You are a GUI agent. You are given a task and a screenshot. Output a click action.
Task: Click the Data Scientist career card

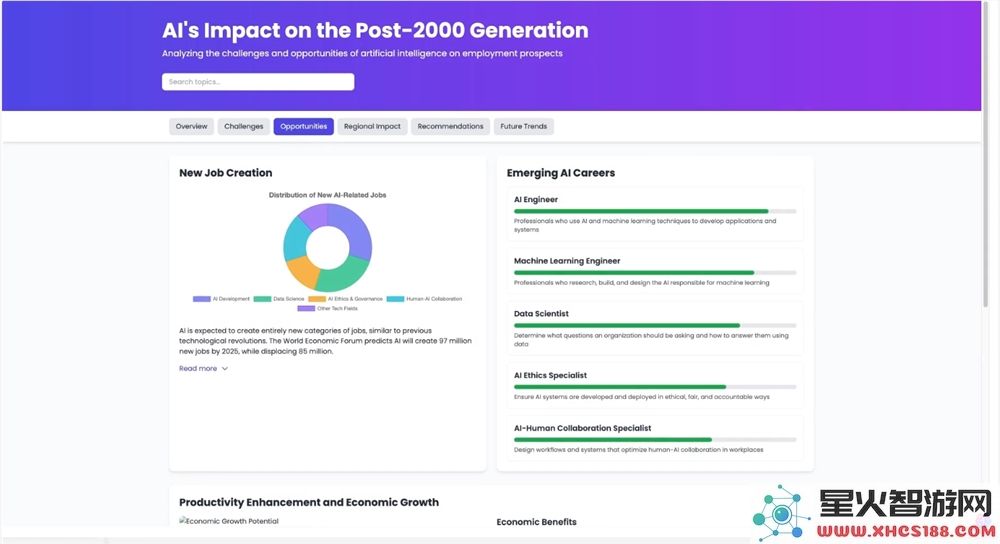pyautogui.click(x=655, y=328)
